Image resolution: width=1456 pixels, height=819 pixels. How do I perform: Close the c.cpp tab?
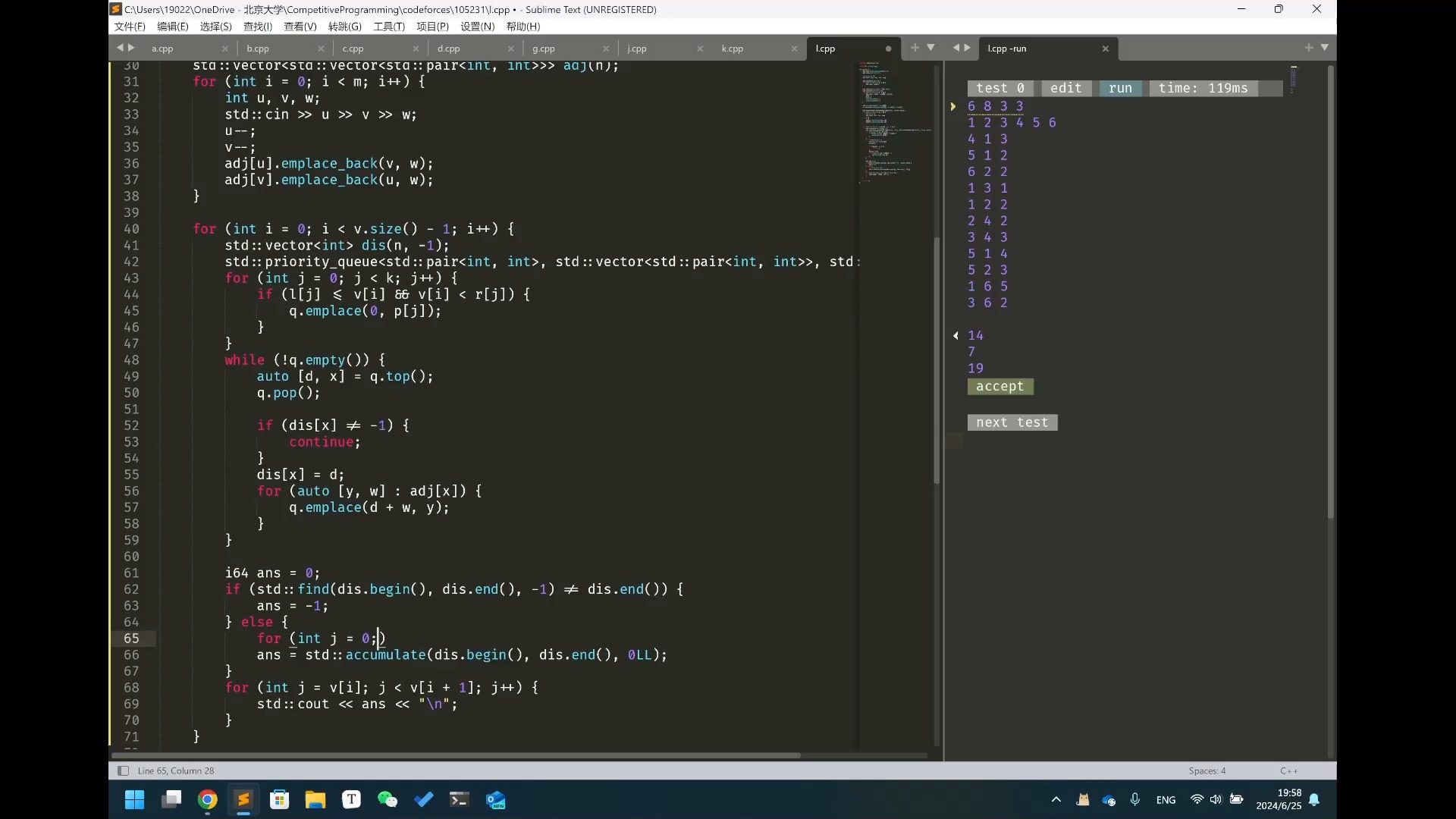415,49
